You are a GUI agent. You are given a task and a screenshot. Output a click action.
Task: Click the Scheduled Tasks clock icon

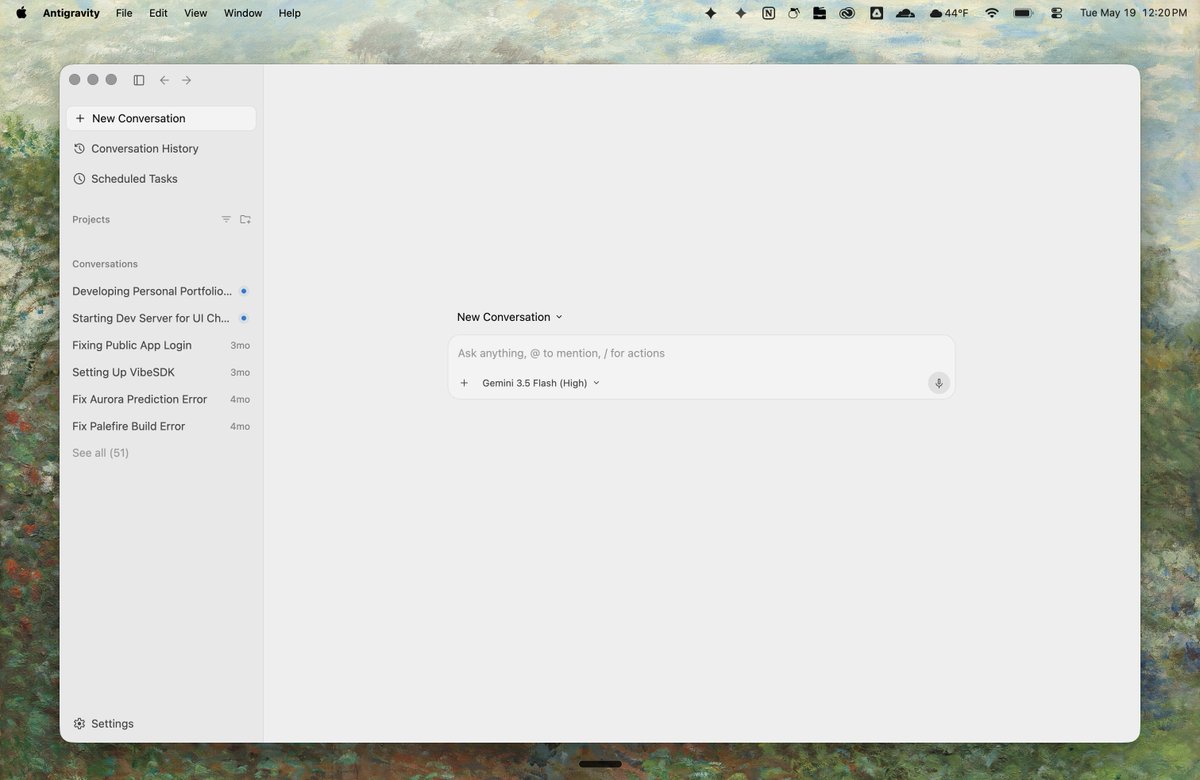(x=79, y=179)
